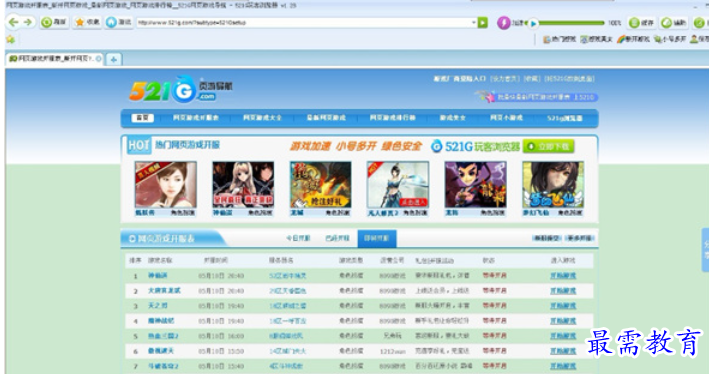
Task: Click the link left of 更多开服
Action: pos(547,238)
